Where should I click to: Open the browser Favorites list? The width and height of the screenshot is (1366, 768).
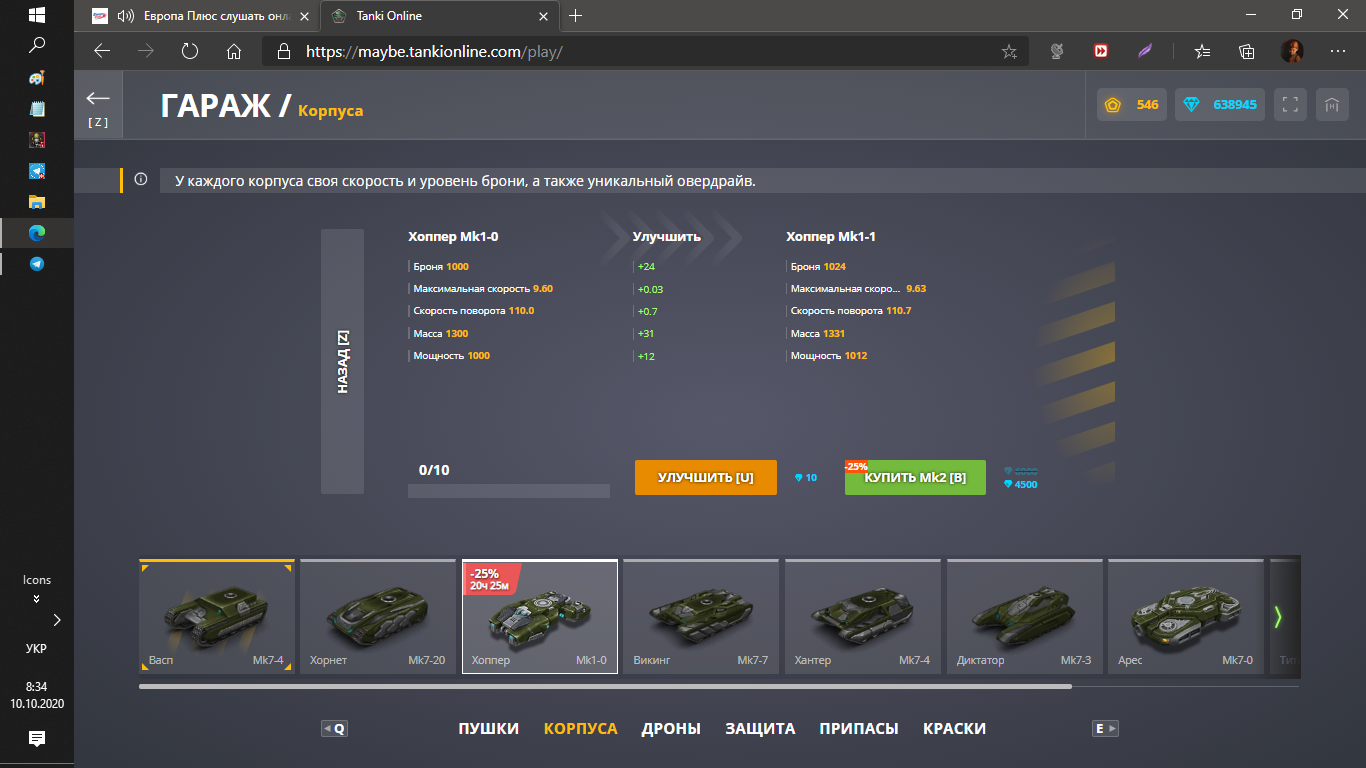1202,51
